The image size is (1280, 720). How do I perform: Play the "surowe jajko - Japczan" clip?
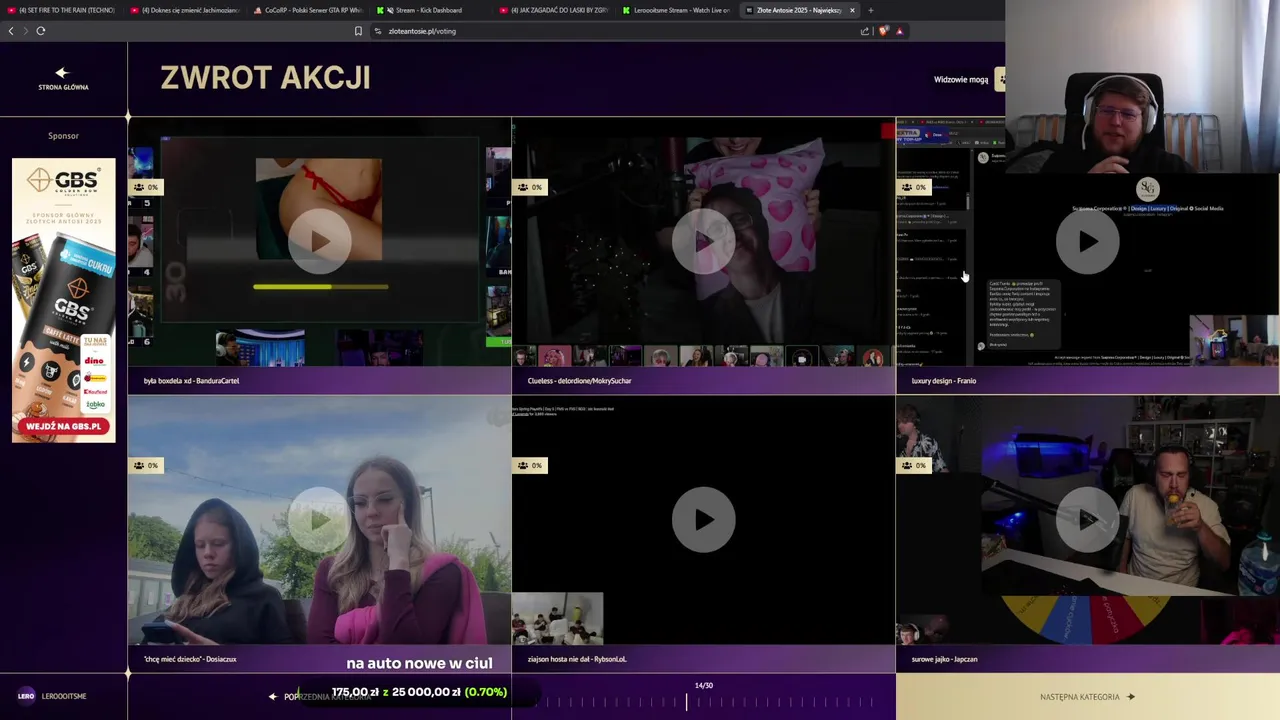1087,520
